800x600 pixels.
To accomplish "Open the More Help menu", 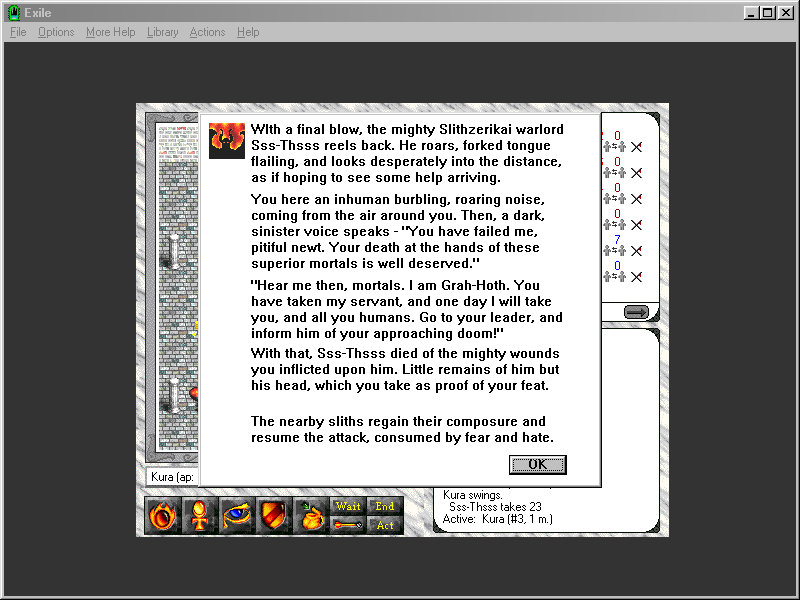I will (x=111, y=32).
